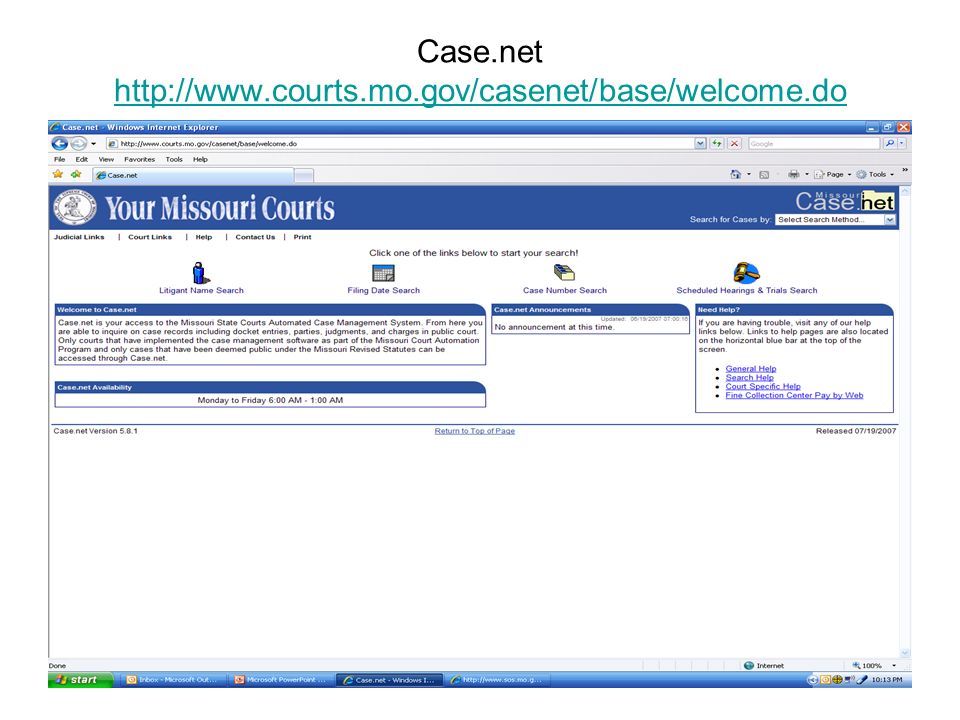Click the RSS feeds icon
The width and height of the screenshot is (960, 720).
[764, 174]
